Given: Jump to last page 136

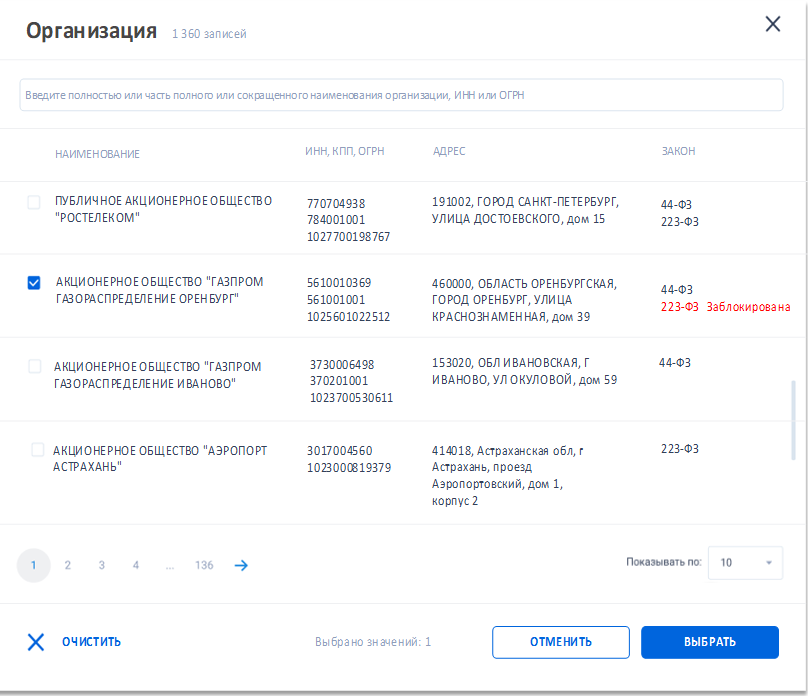Looking at the screenshot, I should 204,565.
